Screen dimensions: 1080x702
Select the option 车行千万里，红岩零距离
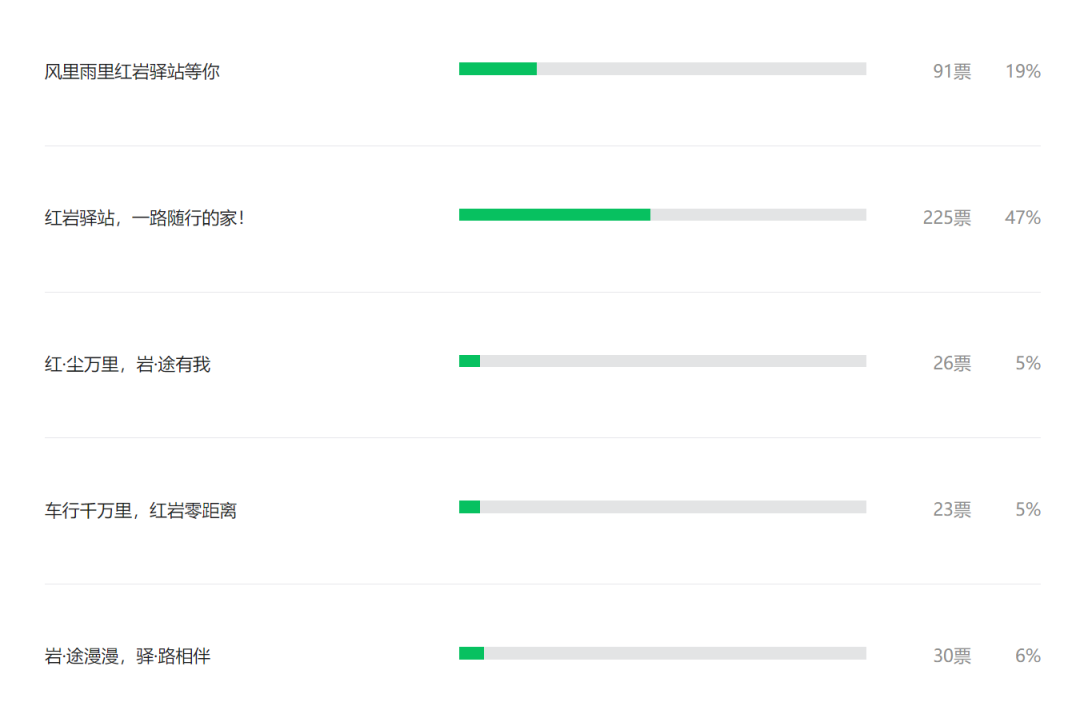click(141, 510)
